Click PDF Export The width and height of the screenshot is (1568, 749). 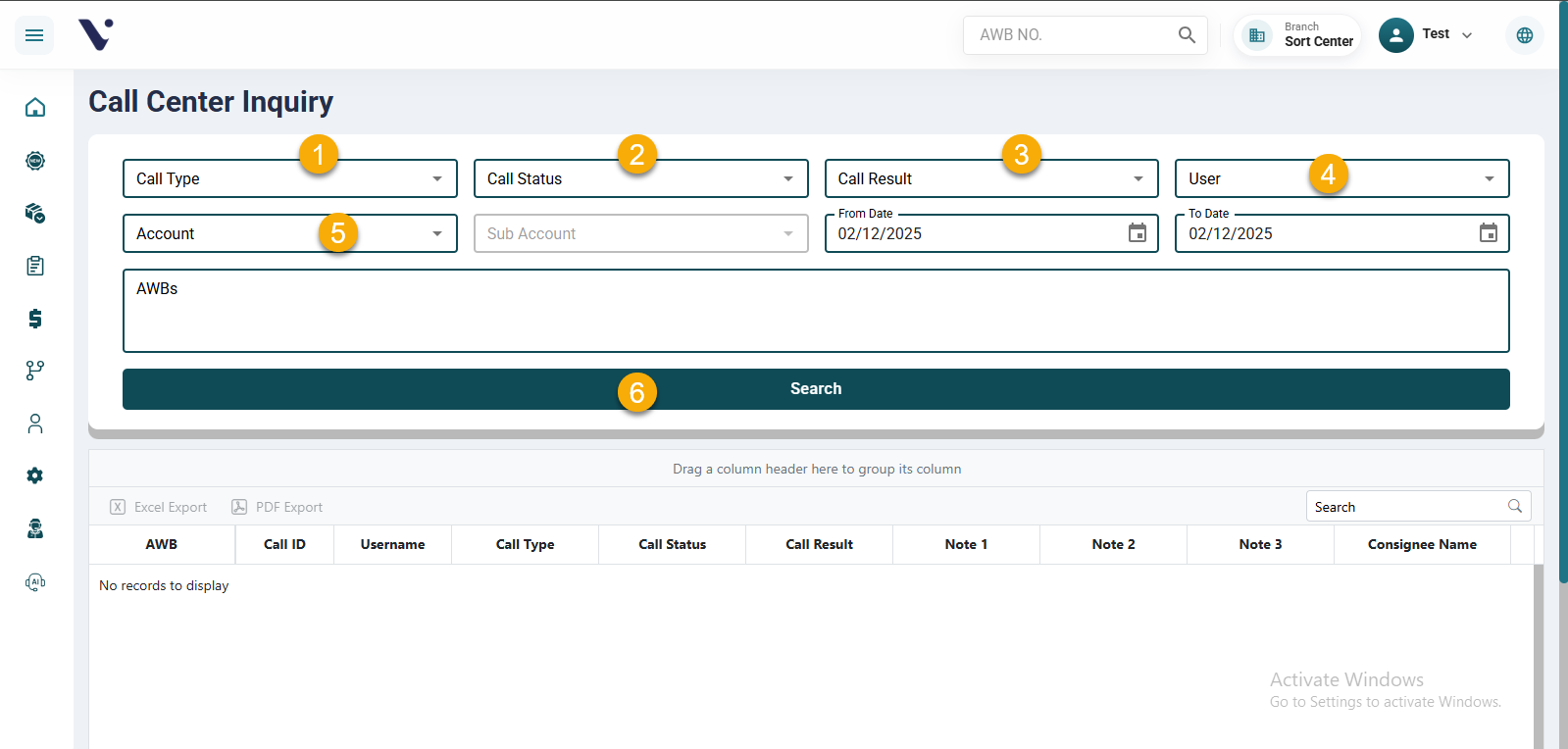pyautogui.click(x=278, y=507)
